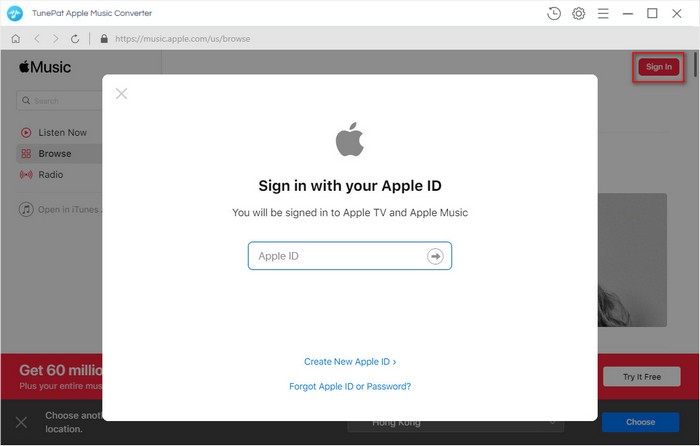Click Open in iTunes link
700x446 pixels.
(x=60, y=209)
